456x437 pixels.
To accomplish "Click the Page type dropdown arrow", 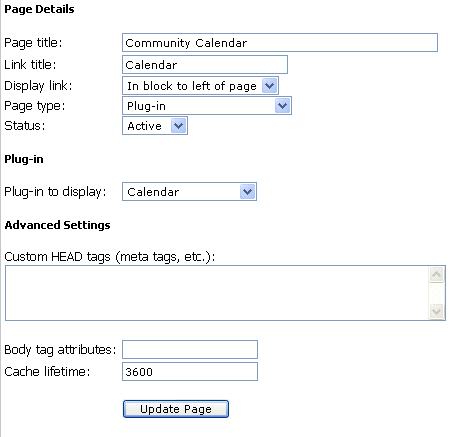I will pos(282,106).
